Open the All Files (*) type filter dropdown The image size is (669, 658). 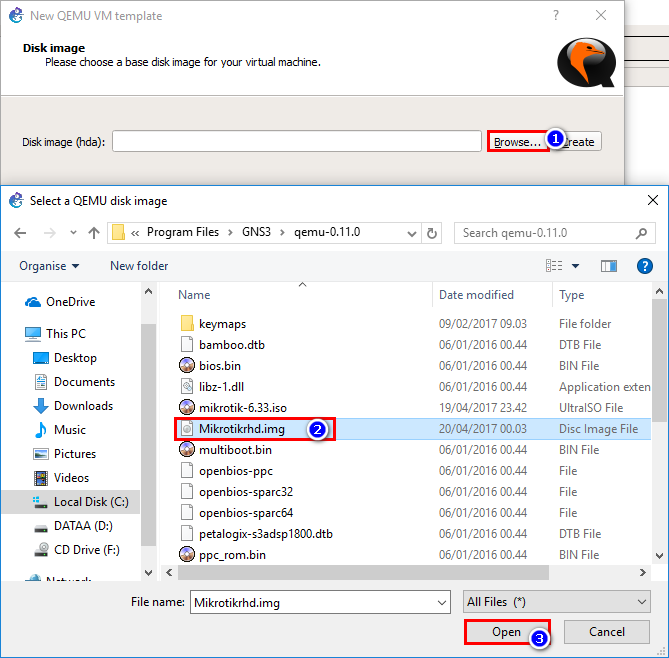click(x=556, y=602)
